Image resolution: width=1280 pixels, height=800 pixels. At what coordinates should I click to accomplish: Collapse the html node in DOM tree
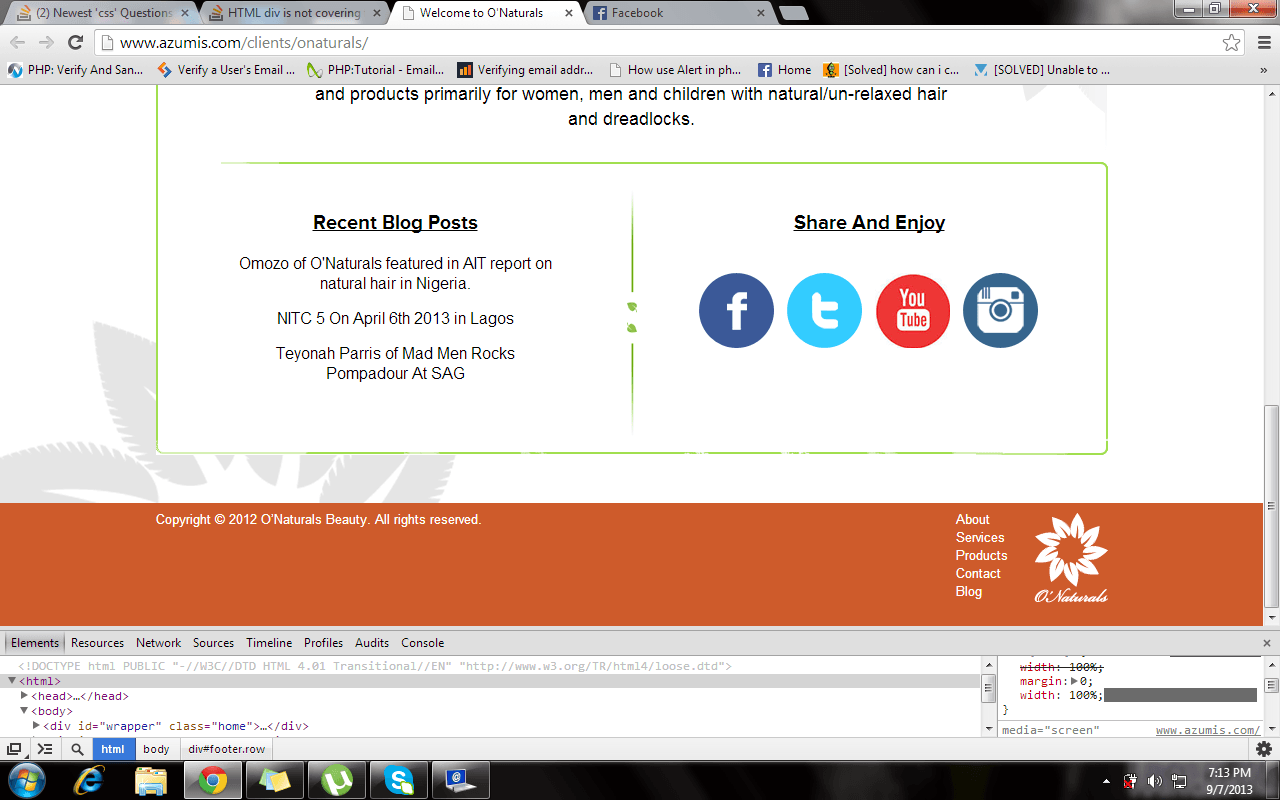(12, 681)
